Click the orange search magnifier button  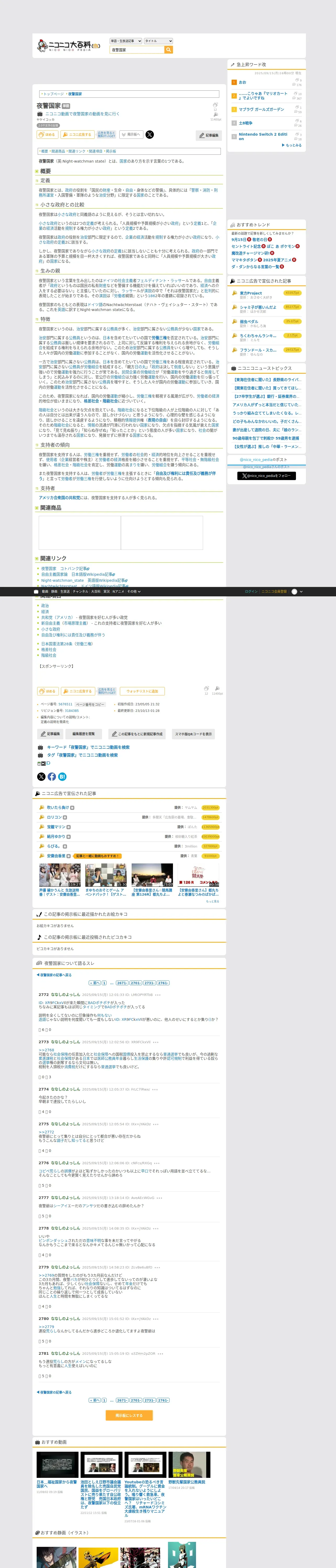[169, 50]
